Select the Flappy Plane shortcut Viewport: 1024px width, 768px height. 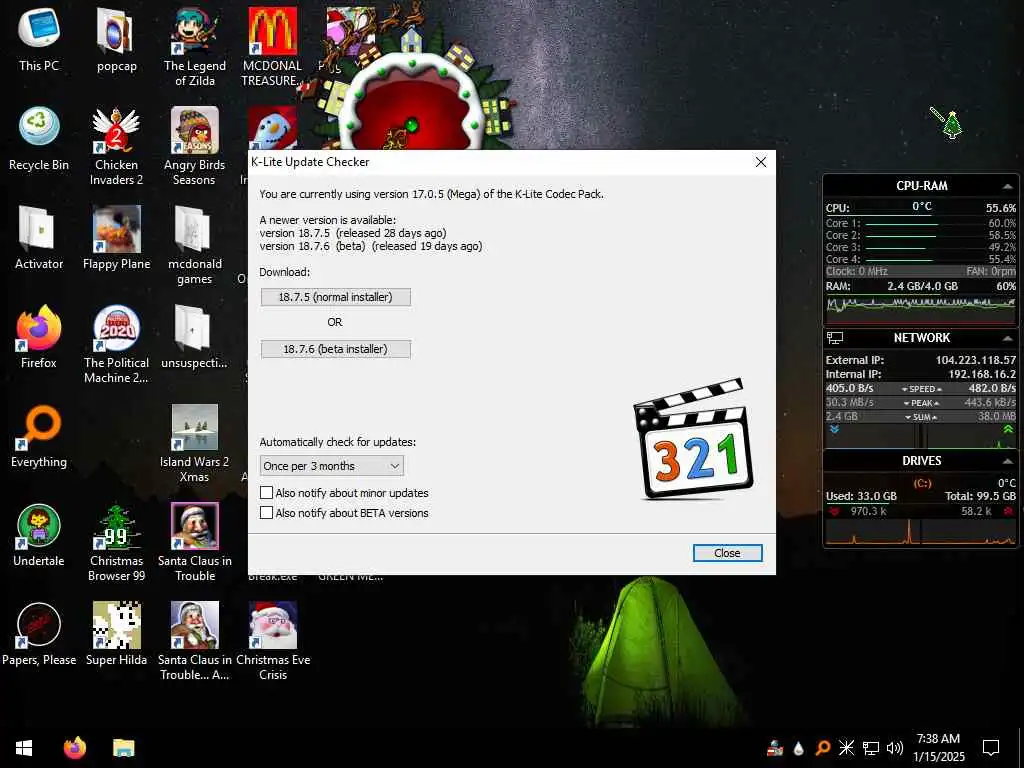pos(116,238)
